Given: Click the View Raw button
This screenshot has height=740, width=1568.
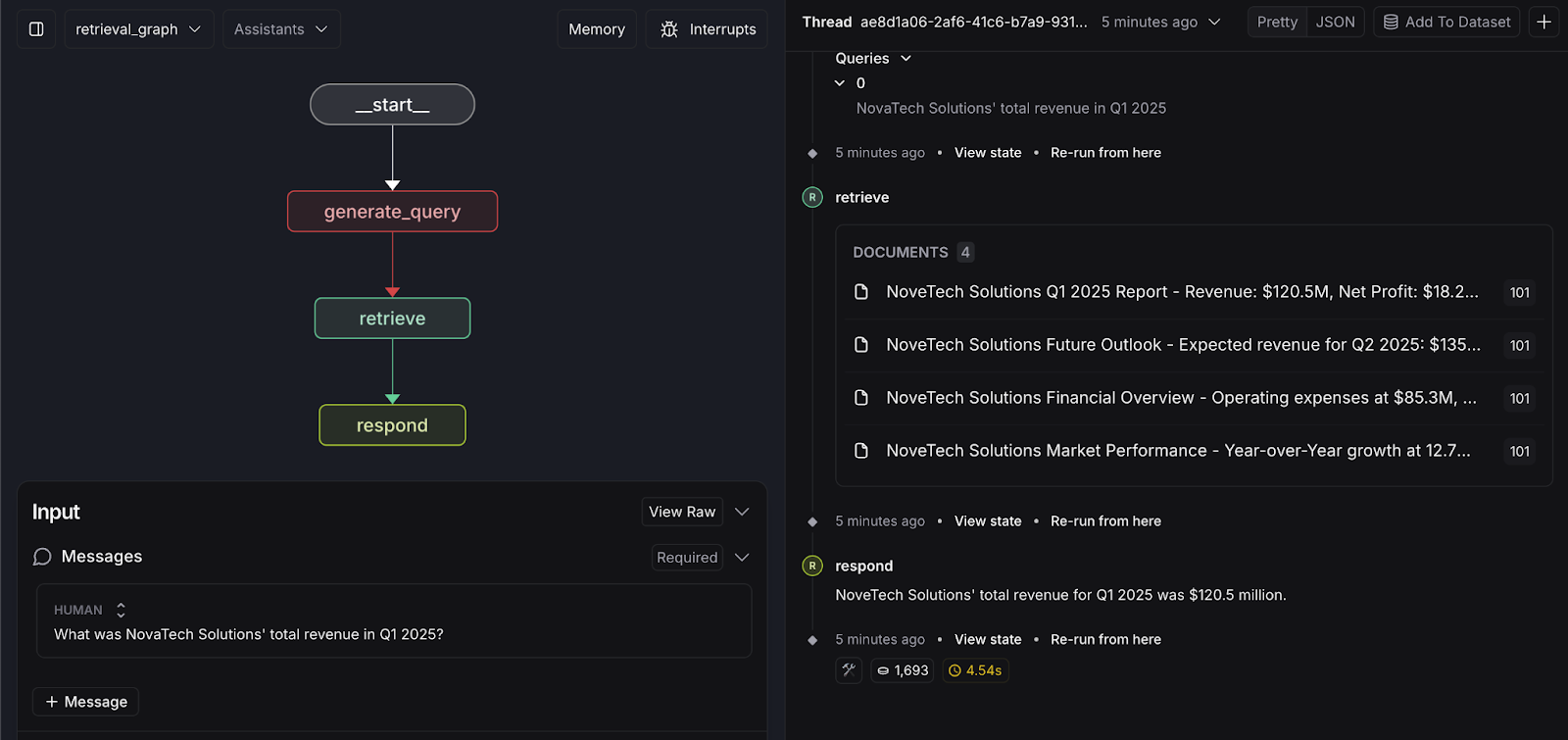Looking at the screenshot, I should [682, 512].
